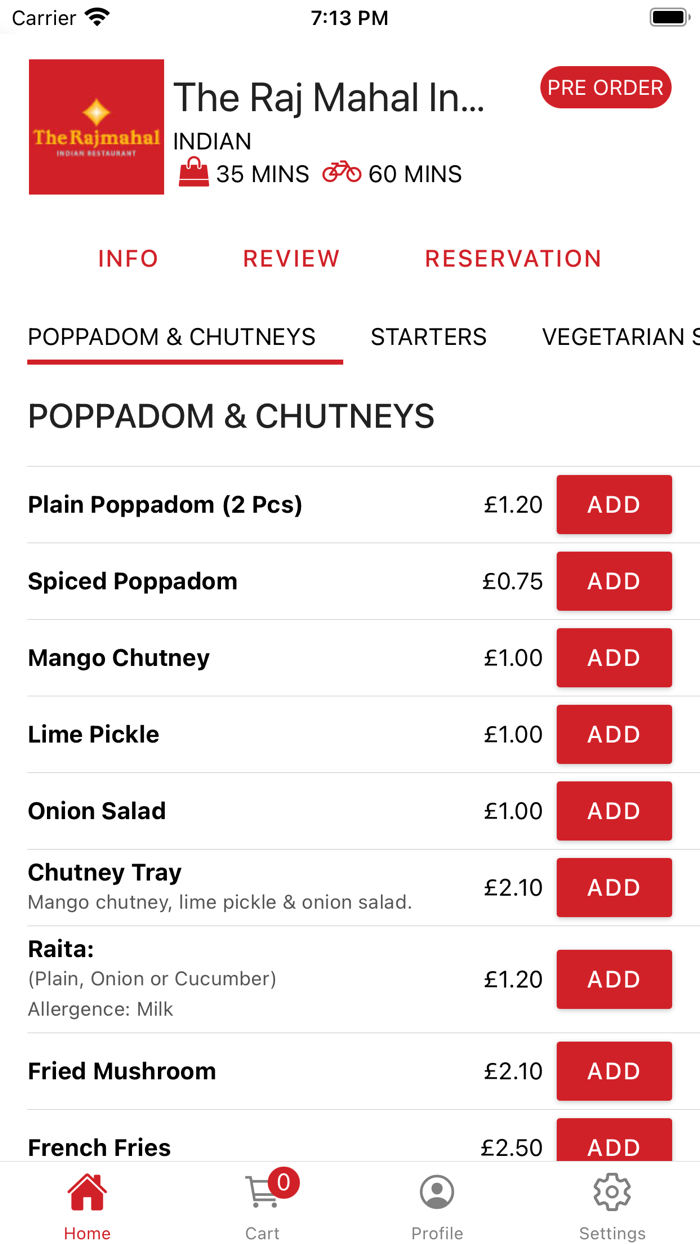Tap the Wi-Fi status icon

(97, 18)
